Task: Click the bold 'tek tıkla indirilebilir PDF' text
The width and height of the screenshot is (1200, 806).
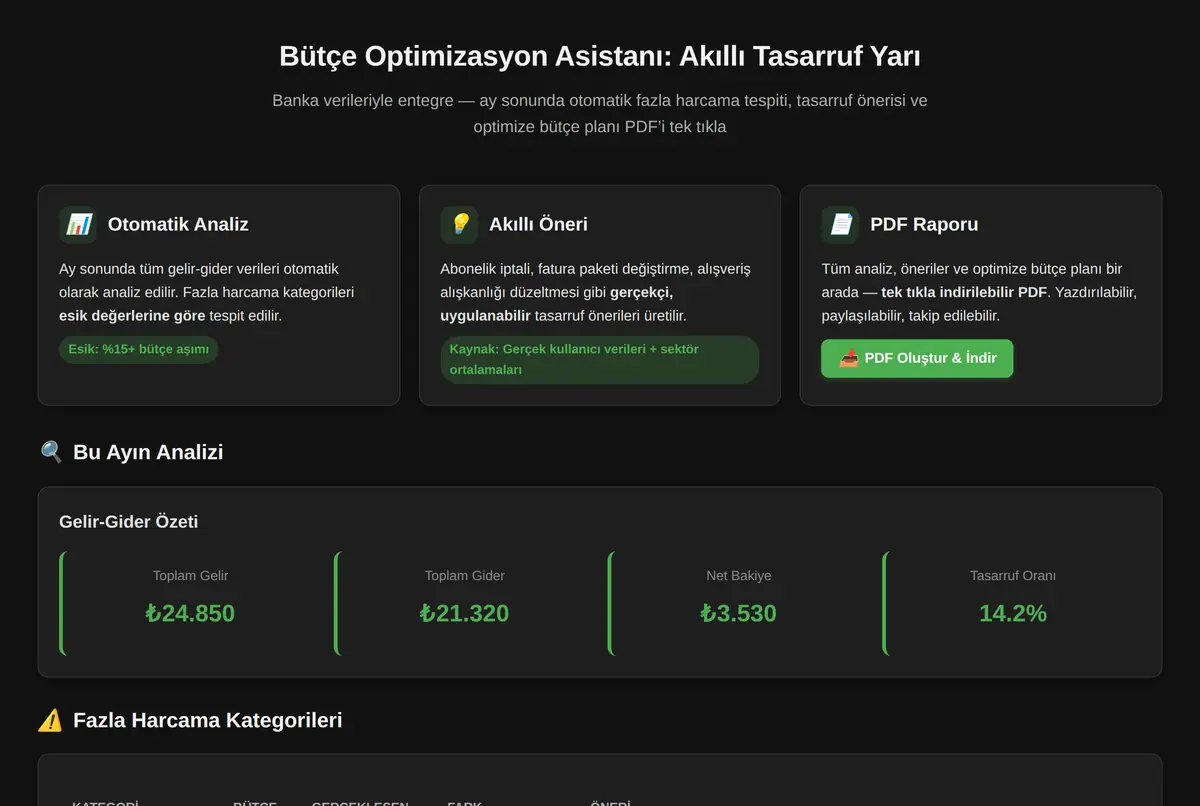Action: tap(964, 293)
